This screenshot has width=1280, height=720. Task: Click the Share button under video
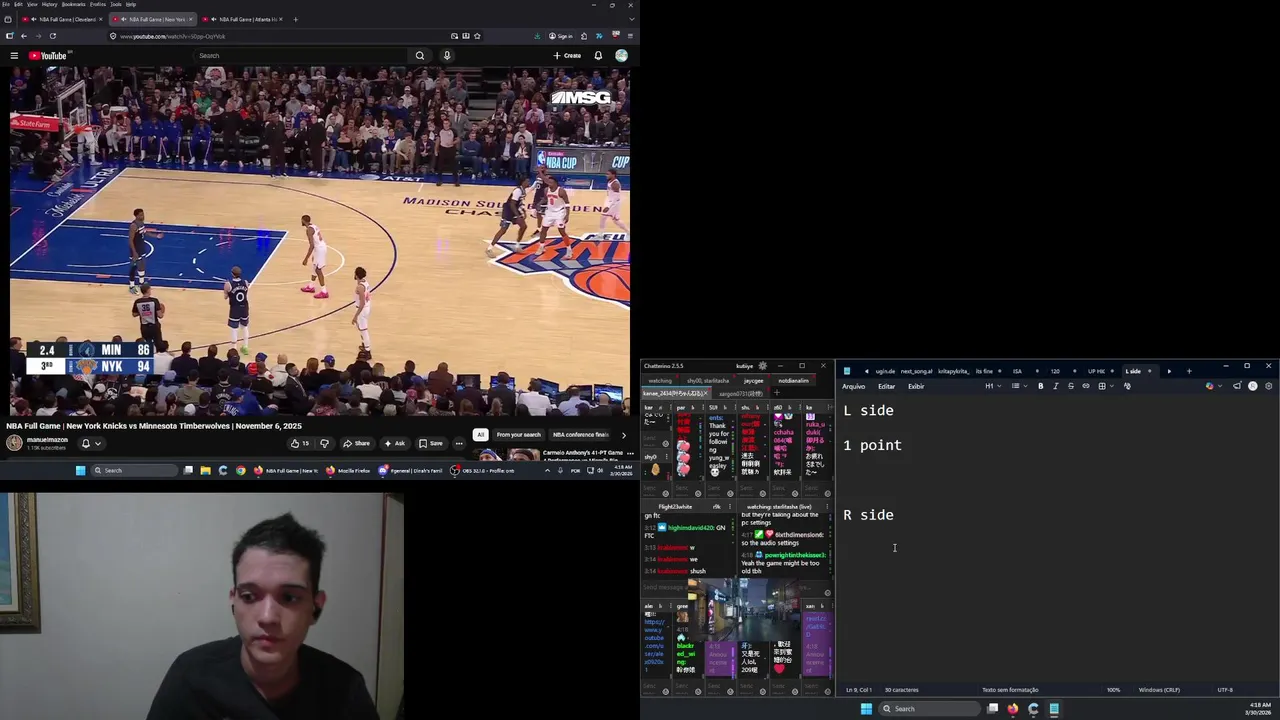pyautogui.click(x=356, y=443)
